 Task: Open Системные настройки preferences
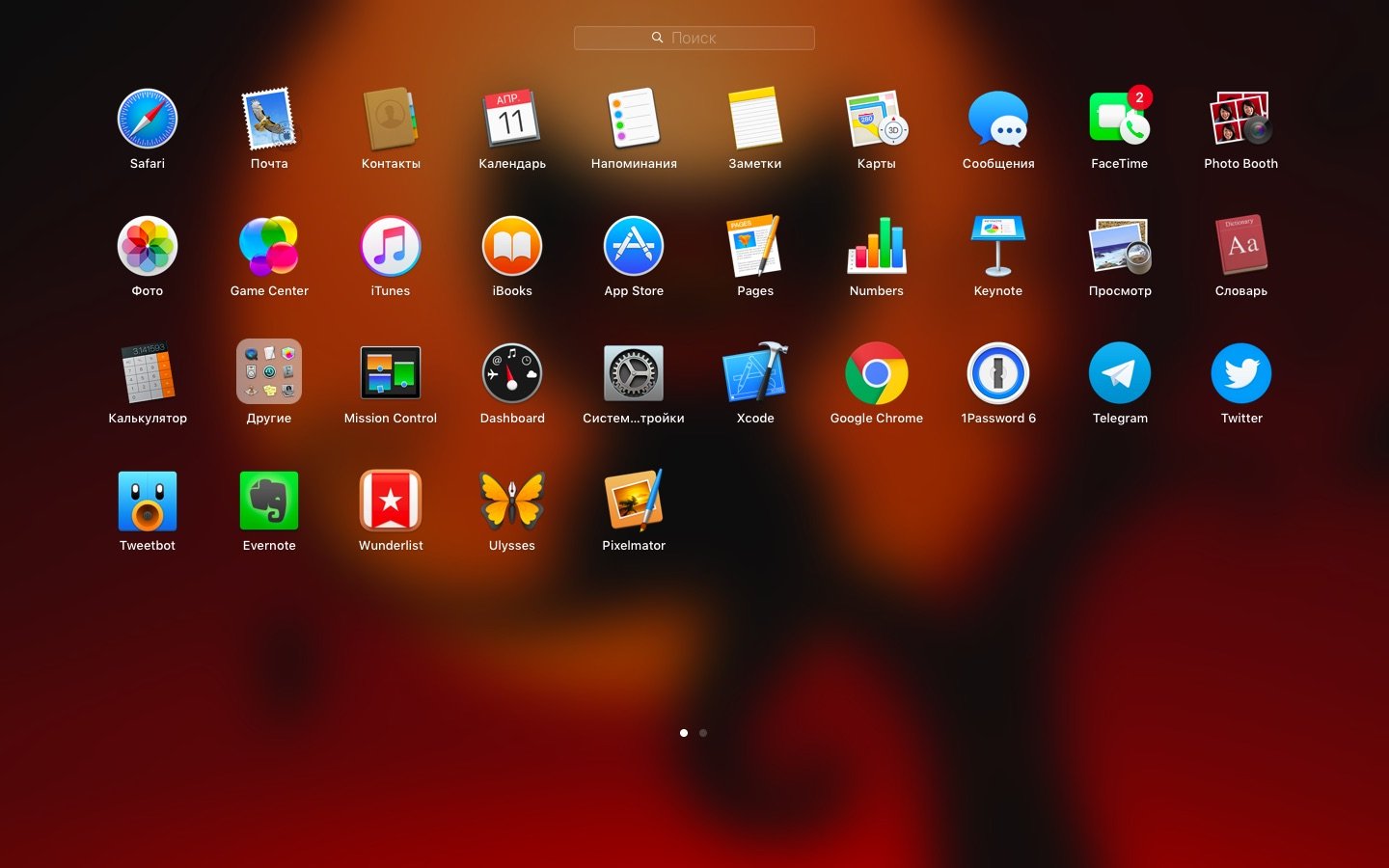[x=634, y=374]
